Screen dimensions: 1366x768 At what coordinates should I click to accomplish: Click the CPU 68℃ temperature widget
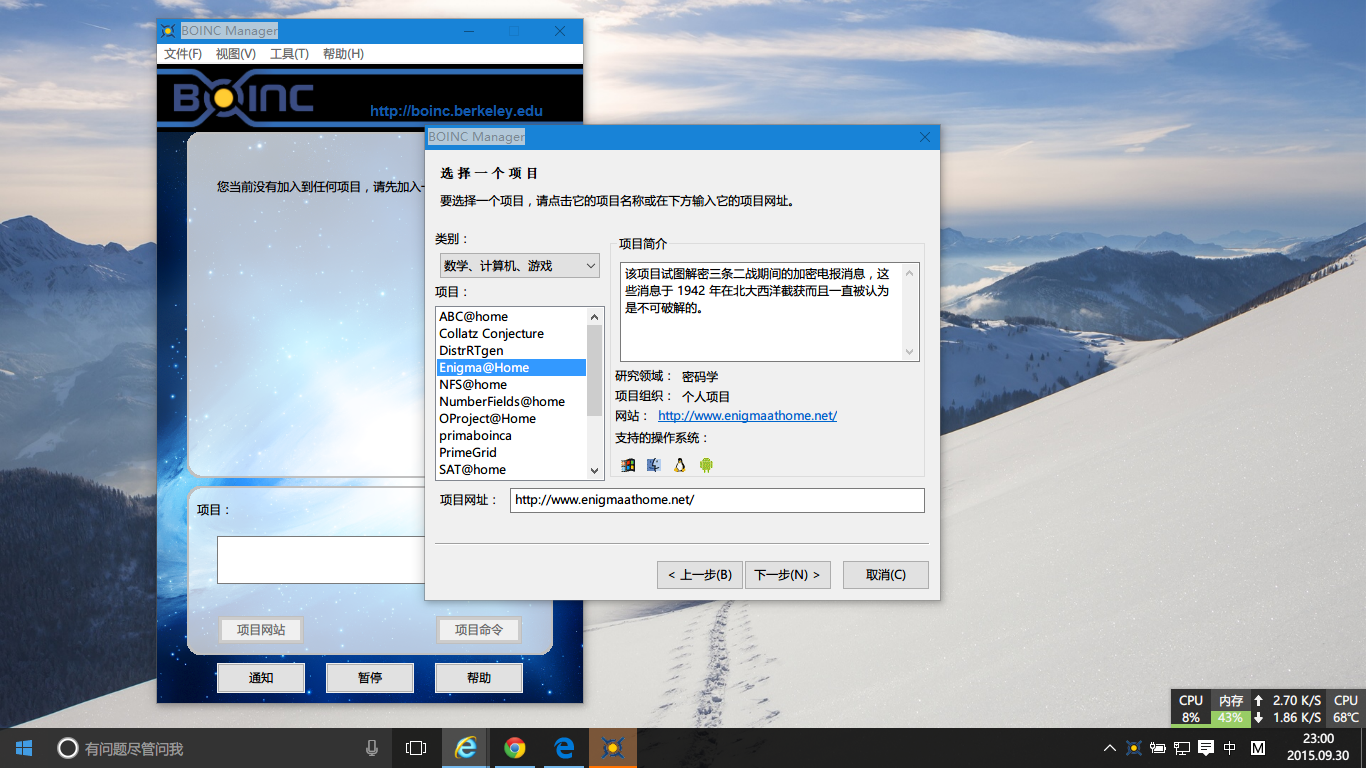(1346, 709)
